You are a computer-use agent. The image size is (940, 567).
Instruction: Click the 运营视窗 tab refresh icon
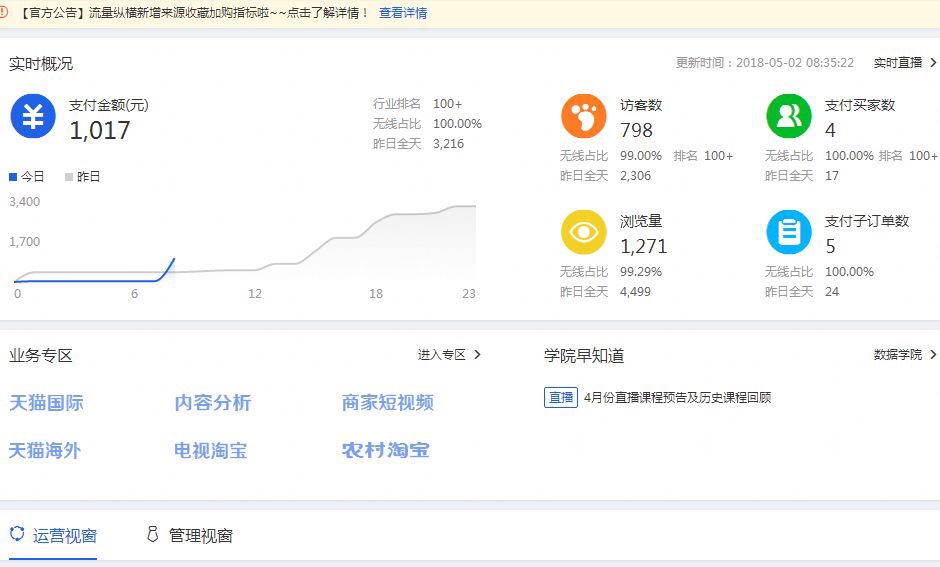tap(17, 533)
